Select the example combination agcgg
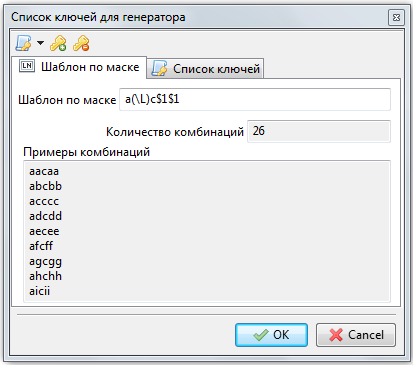The height and width of the screenshot is (365, 413). pos(45,262)
